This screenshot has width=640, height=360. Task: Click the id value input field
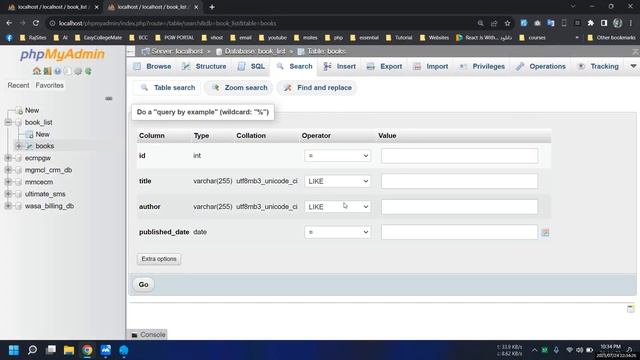pos(459,156)
